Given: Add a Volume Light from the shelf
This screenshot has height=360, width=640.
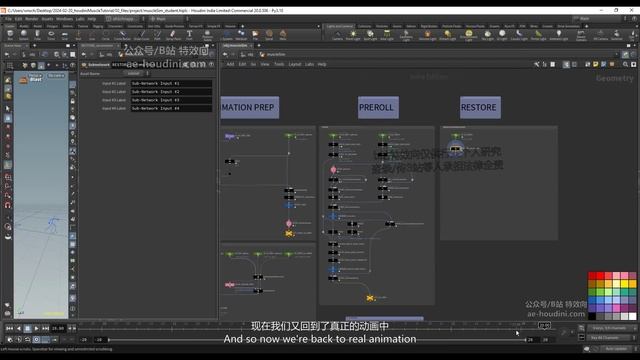Looking at the screenshot, I should pos(427,36).
